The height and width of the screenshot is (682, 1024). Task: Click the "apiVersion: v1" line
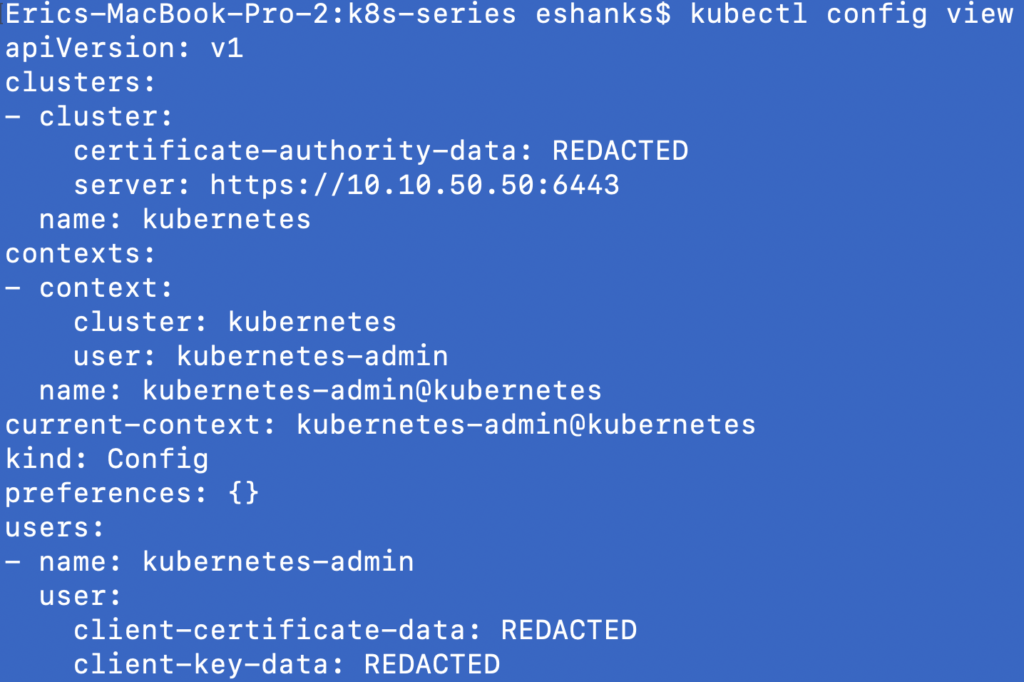click(124, 48)
